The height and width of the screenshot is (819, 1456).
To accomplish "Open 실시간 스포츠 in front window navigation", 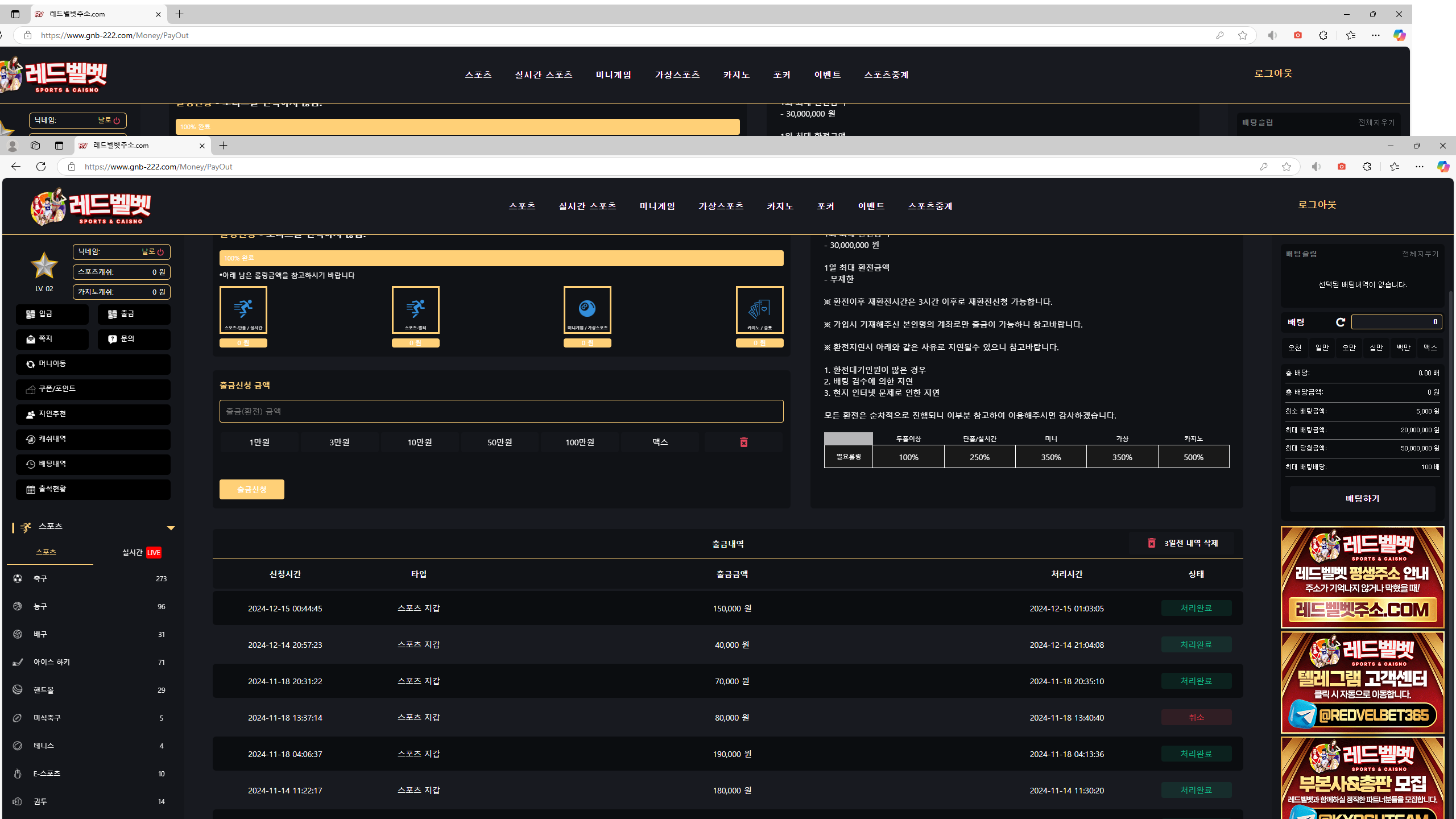I will (588, 206).
